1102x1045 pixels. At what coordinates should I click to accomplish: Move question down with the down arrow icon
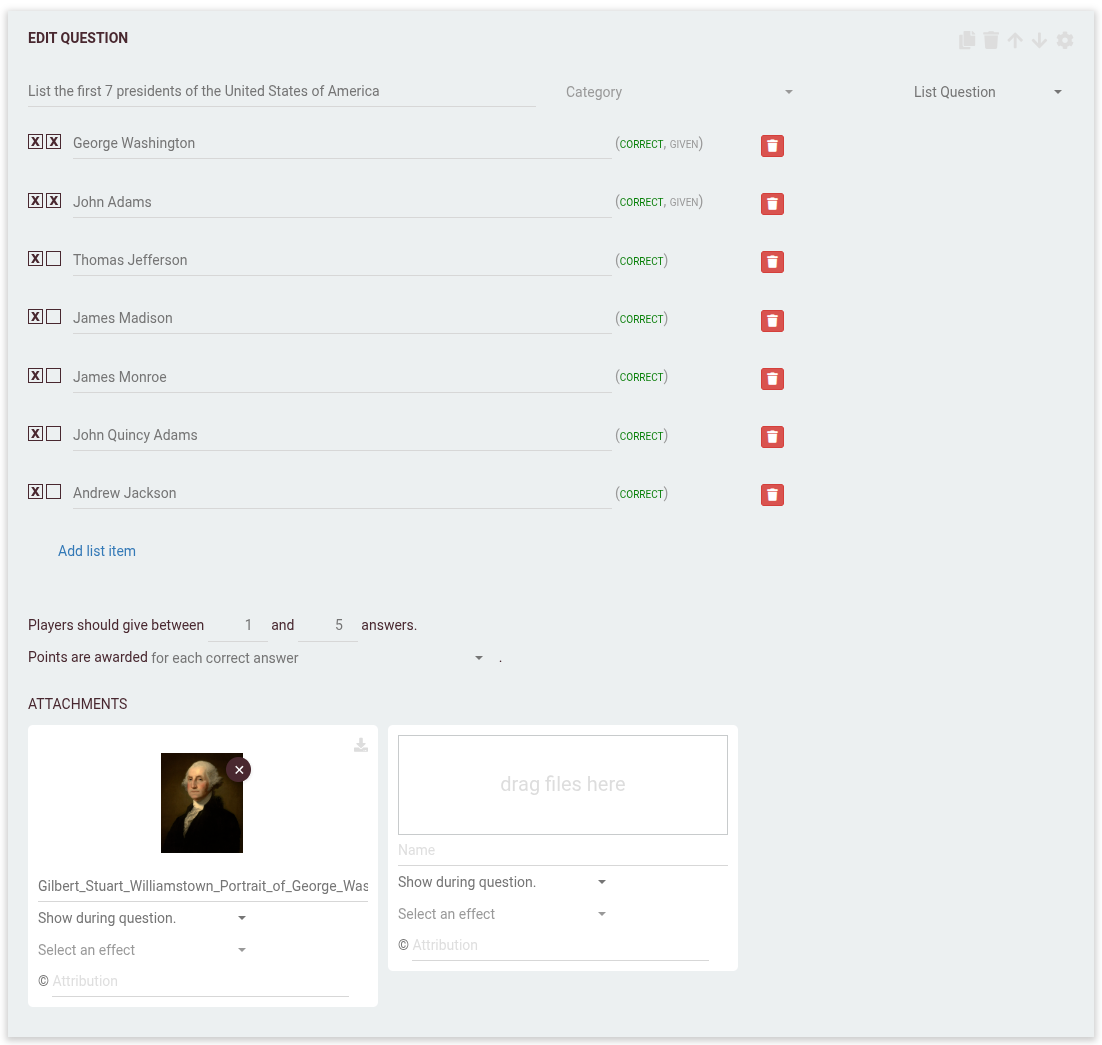coord(1039,40)
